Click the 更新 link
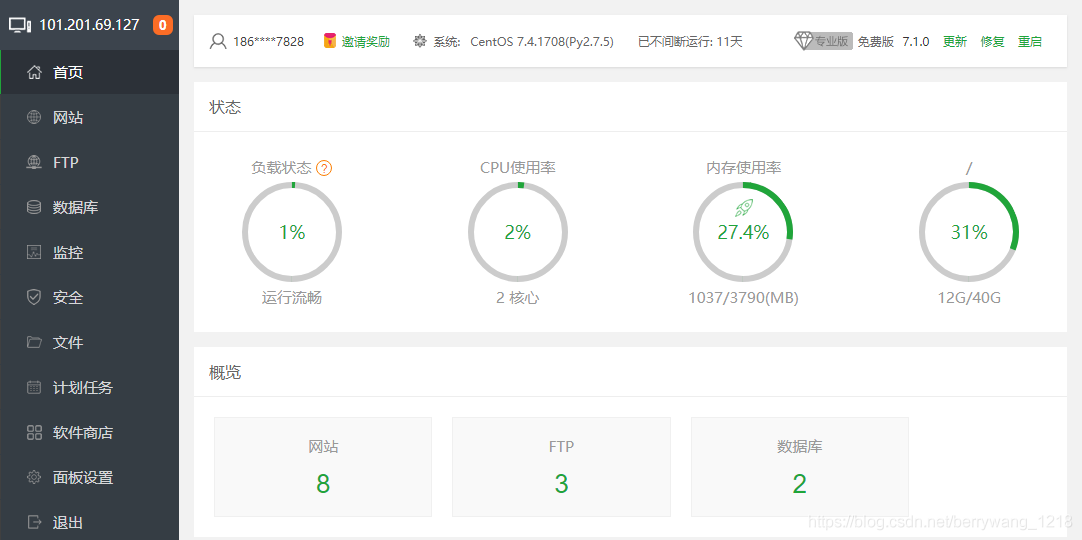 pos(955,41)
